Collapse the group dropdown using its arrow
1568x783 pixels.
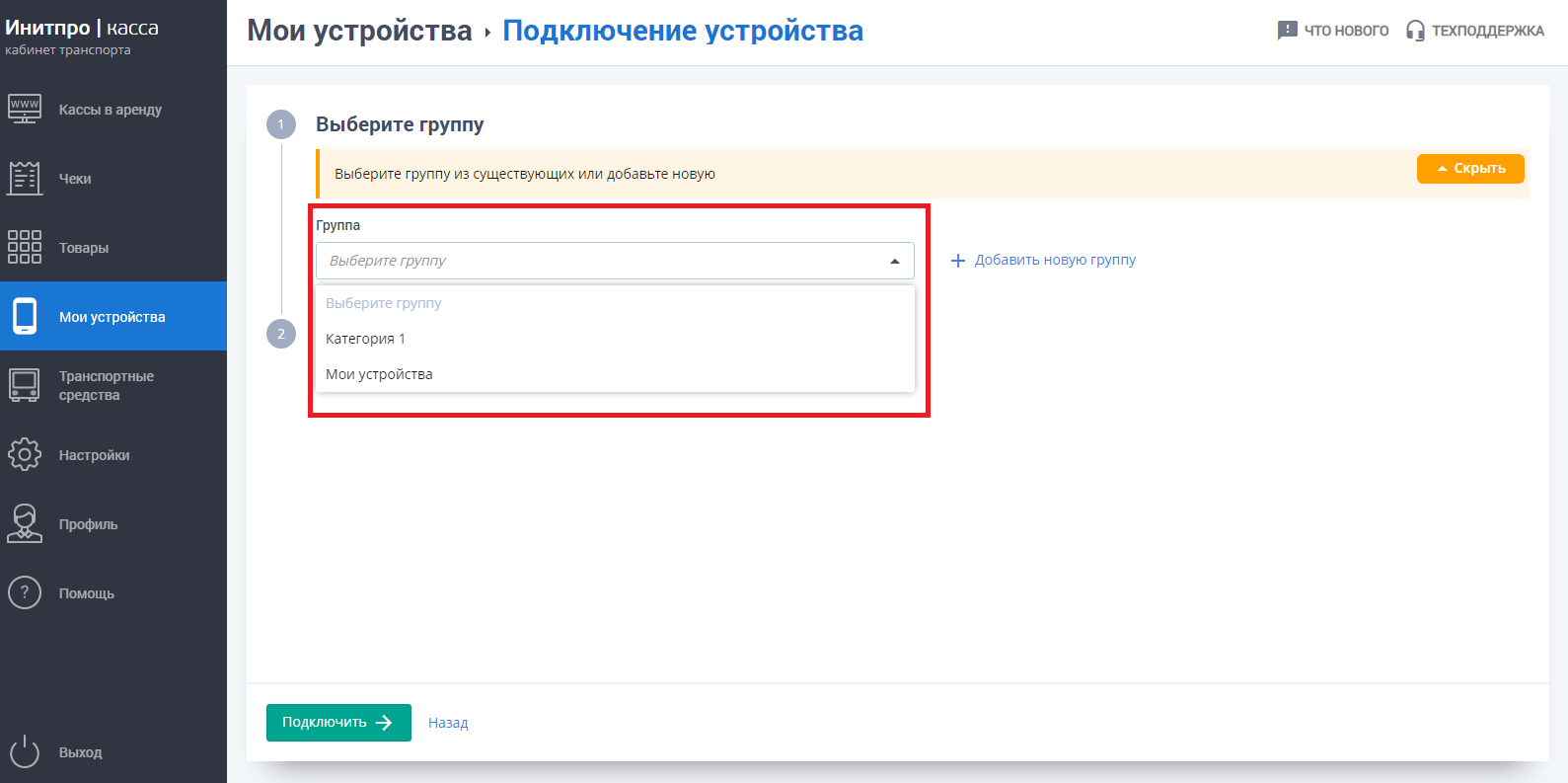tap(894, 262)
